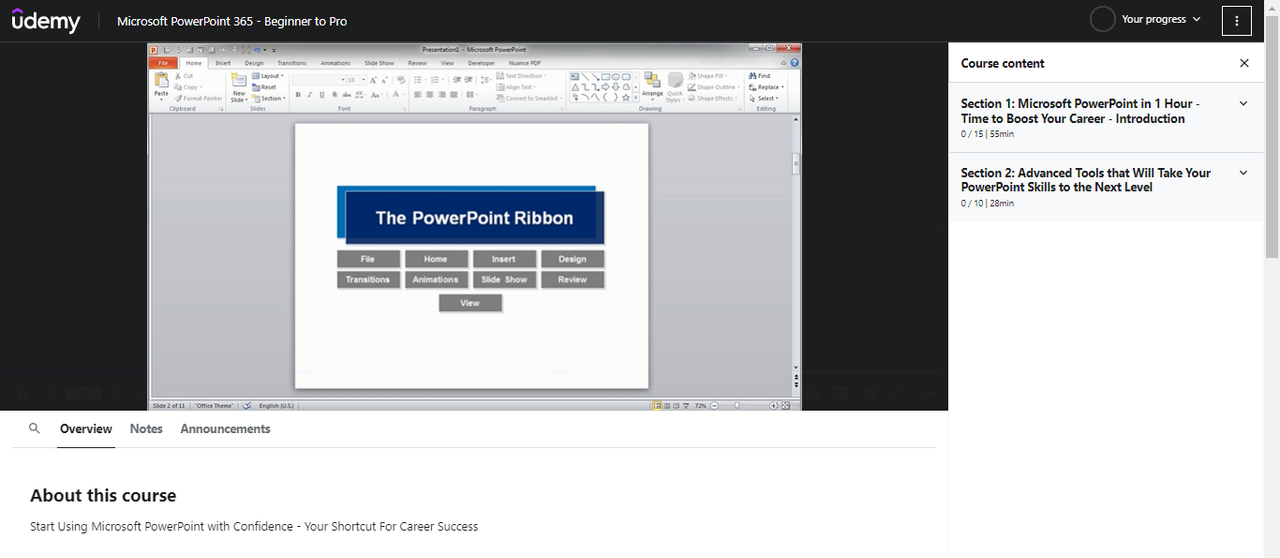The width and height of the screenshot is (1280, 558).
Task: Switch to the Notes tab
Action: click(x=146, y=428)
